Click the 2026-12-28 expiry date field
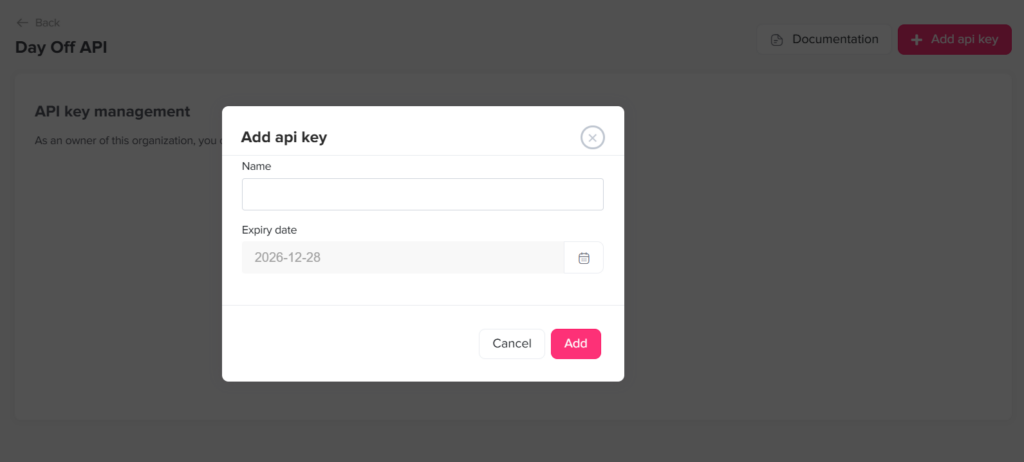1024x462 pixels. pos(402,258)
